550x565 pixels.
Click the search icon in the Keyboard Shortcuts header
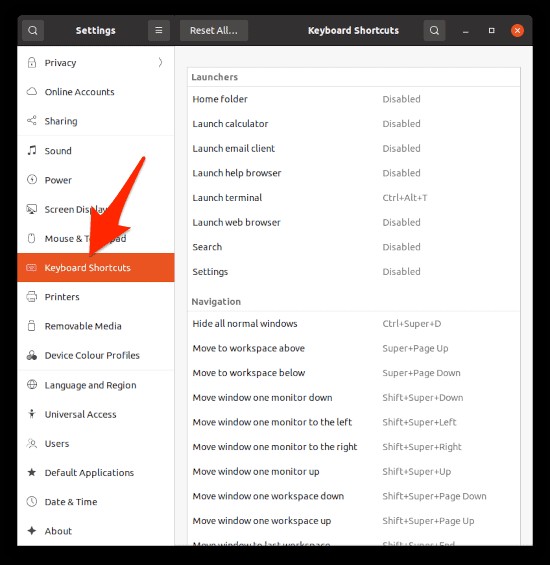434,30
